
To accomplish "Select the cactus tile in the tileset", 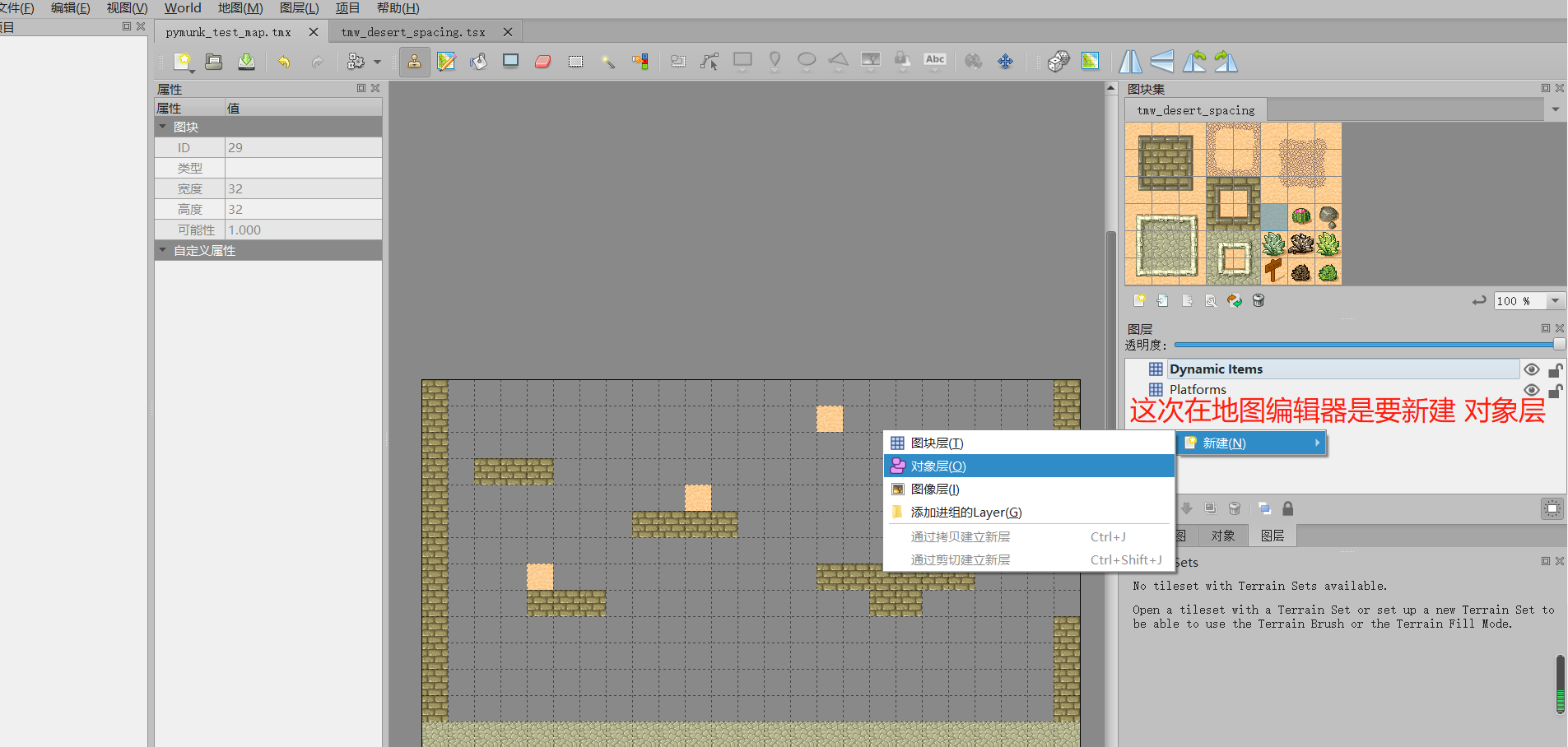I will click(x=1301, y=217).
